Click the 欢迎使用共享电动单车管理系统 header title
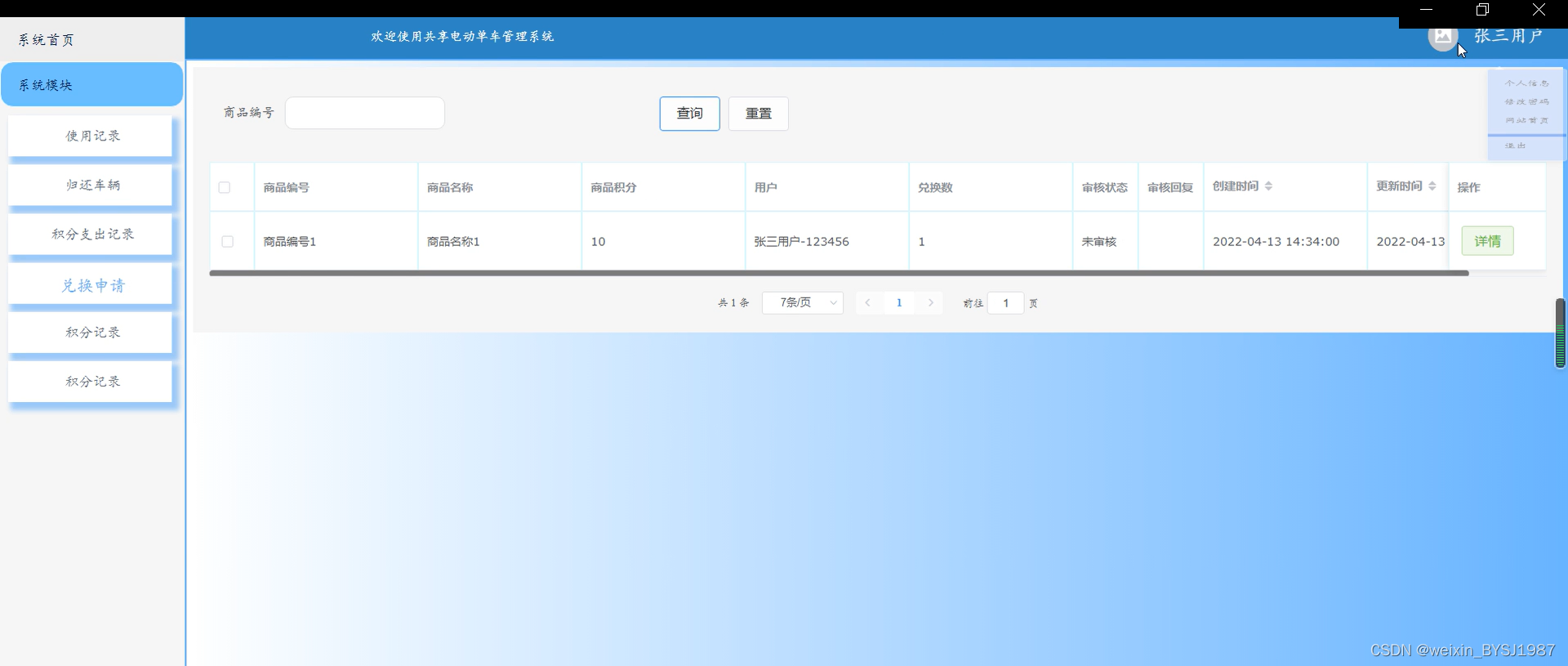This screenshot has height=666, width=1568. (x=462, y=36)
